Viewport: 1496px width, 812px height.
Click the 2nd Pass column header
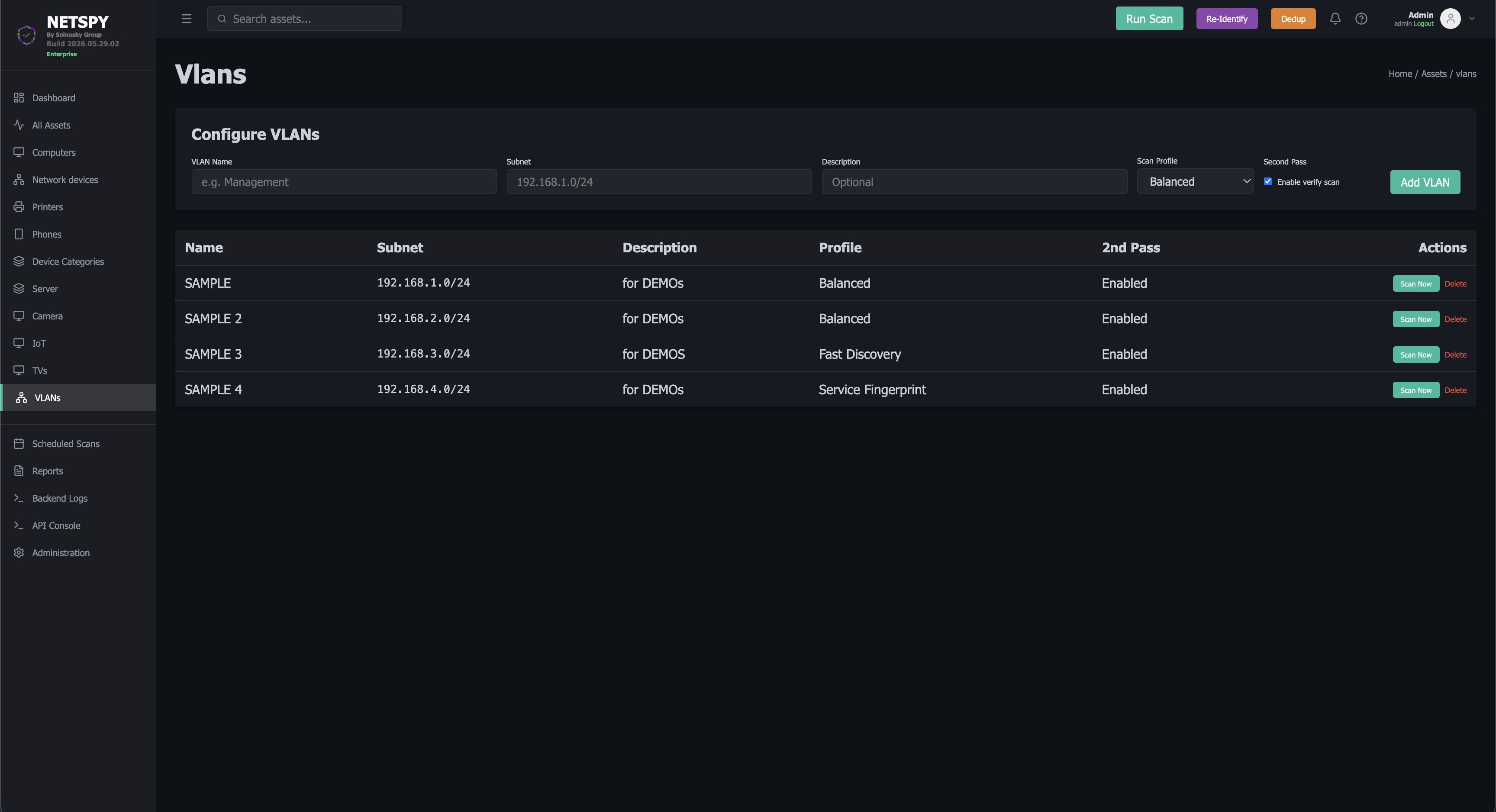[1131, 248]
